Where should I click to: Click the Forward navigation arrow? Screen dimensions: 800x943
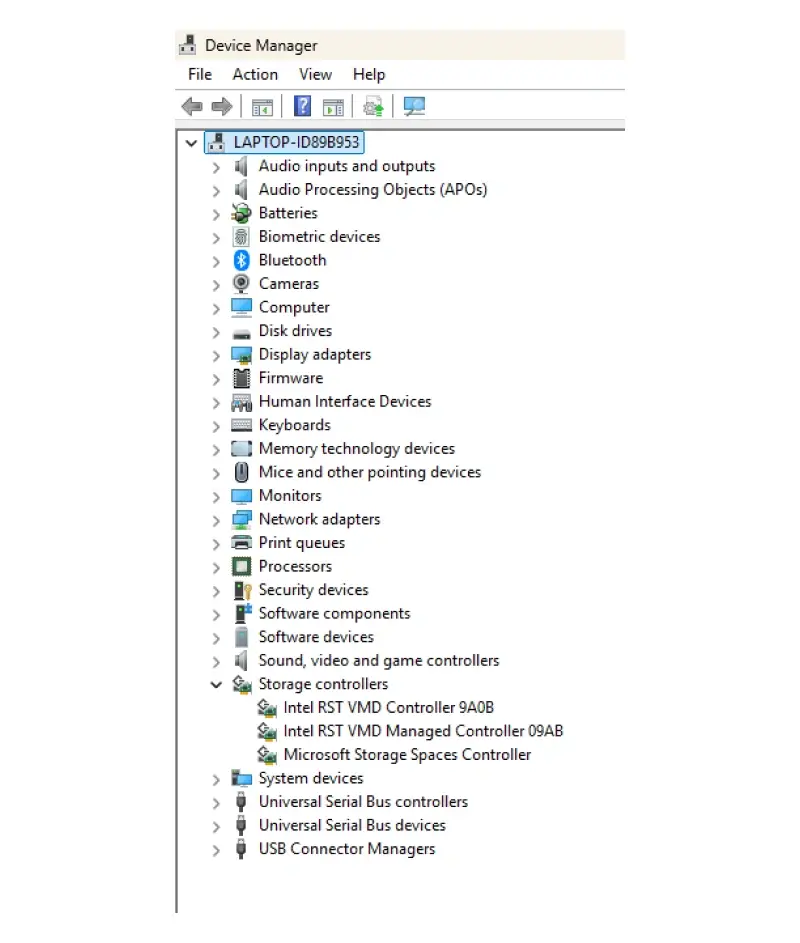pos(222,106)
